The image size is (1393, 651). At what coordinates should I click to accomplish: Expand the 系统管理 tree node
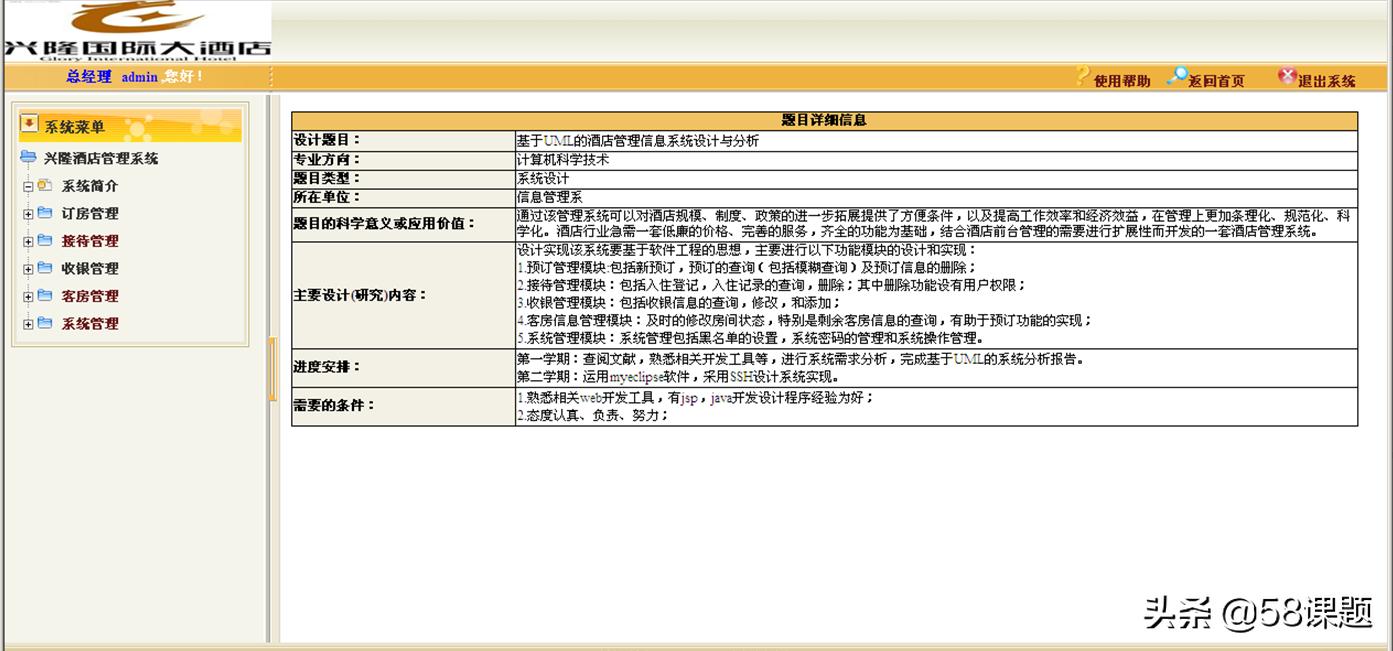(x=26, y=323)
